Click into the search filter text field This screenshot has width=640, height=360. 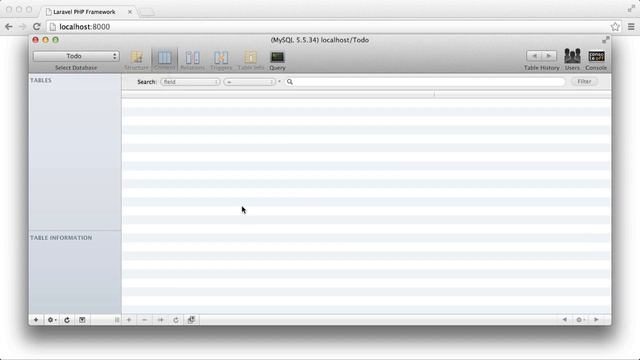[x=425, y=82]
